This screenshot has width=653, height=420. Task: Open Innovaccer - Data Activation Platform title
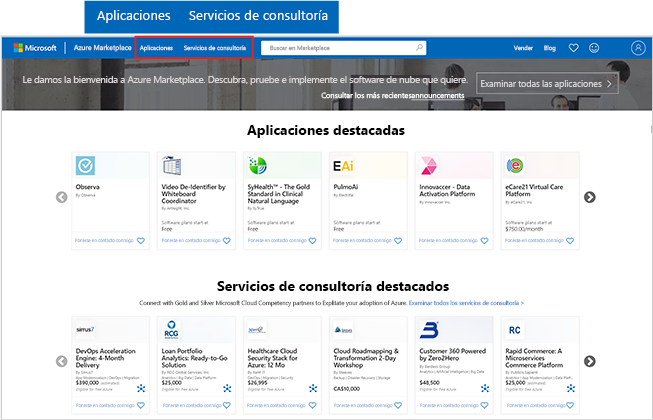click(447, 190)
